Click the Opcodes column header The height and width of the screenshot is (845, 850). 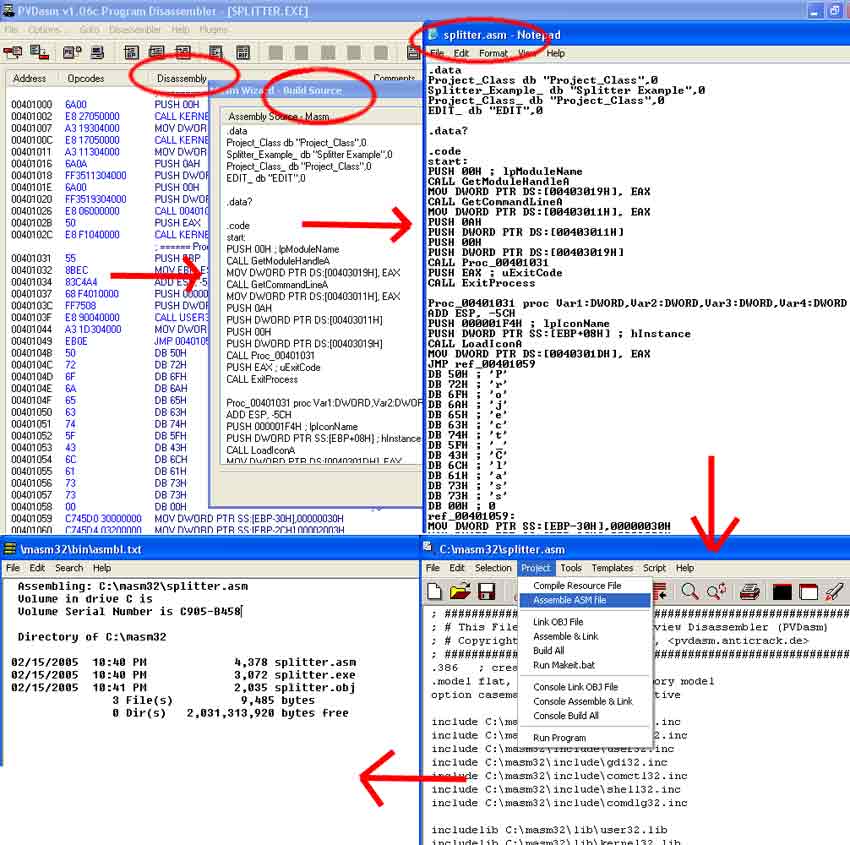pyautogui.click(x=85, y=78)
